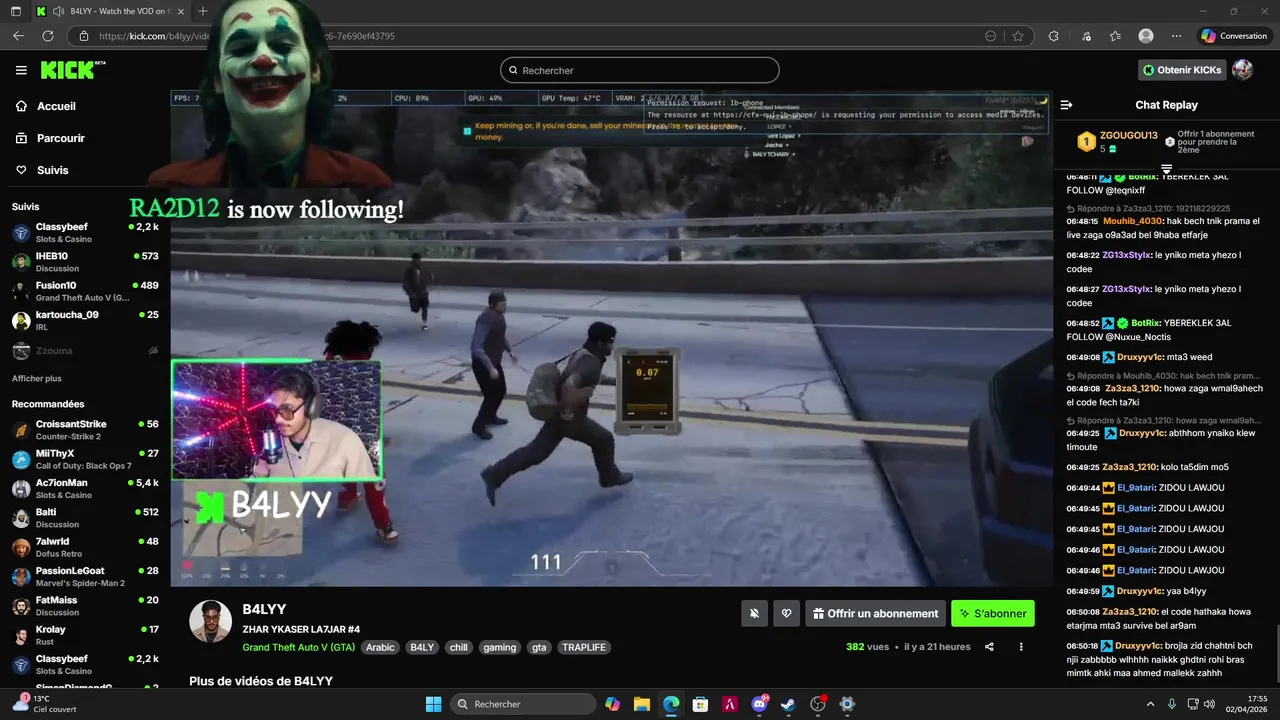1280x720 pixels.
Task: Click the S'abonner button
Action: click(993, 614)
